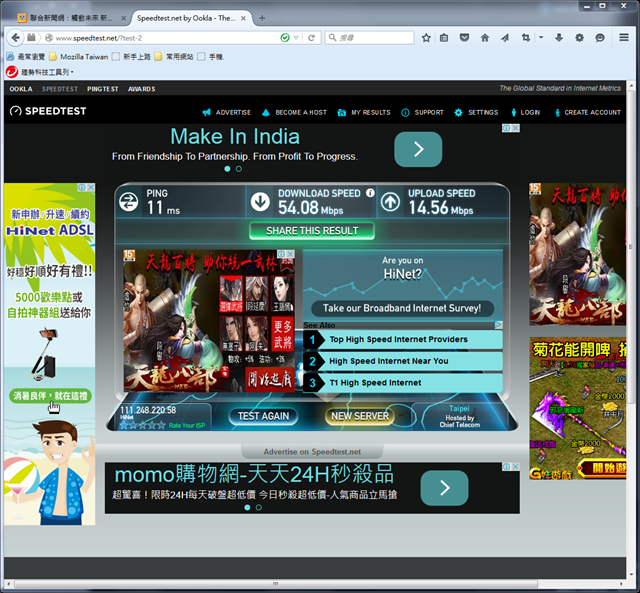Open Top High Speed Internet Providers link

click(402, 340)
